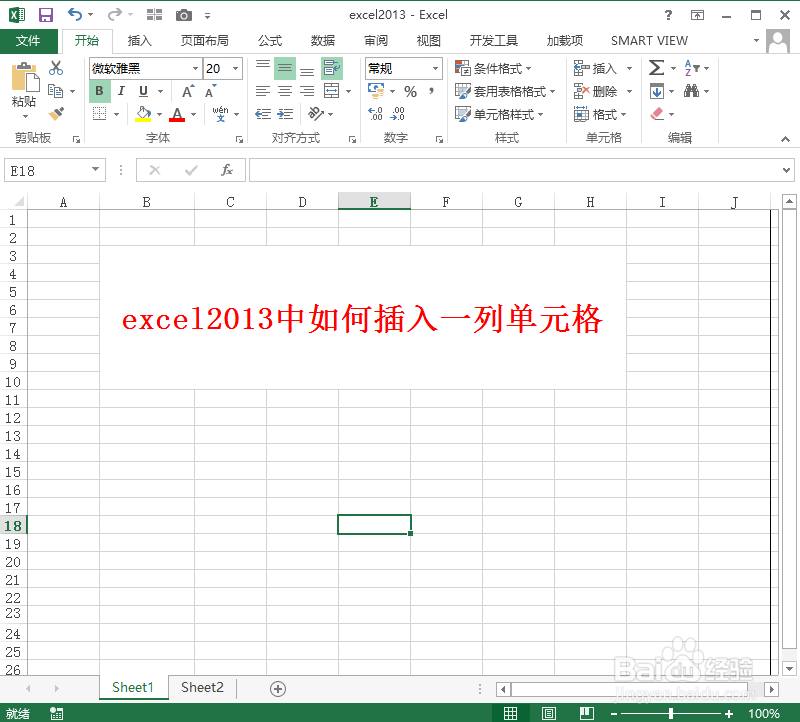
Task: Cut selection with scissors icon
Action: 56,68
